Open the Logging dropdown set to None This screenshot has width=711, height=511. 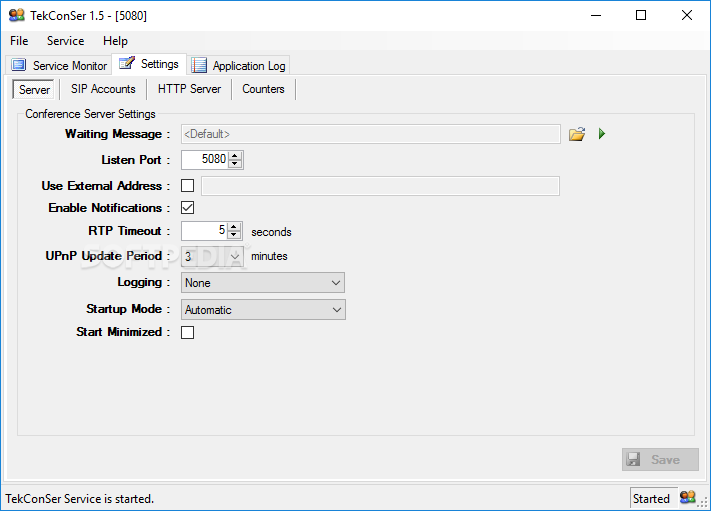[x=263, y=282]
